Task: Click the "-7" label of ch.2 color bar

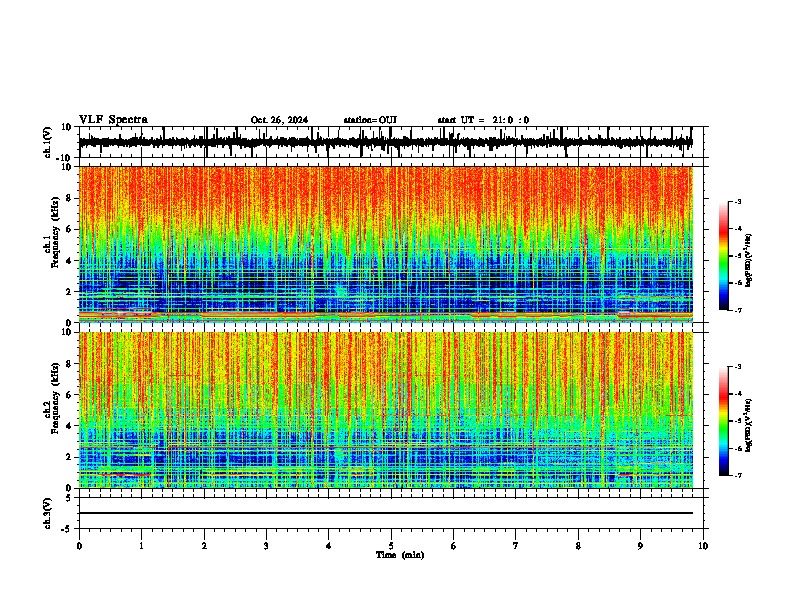Action: pyautogui.click(x=738, y=475)
